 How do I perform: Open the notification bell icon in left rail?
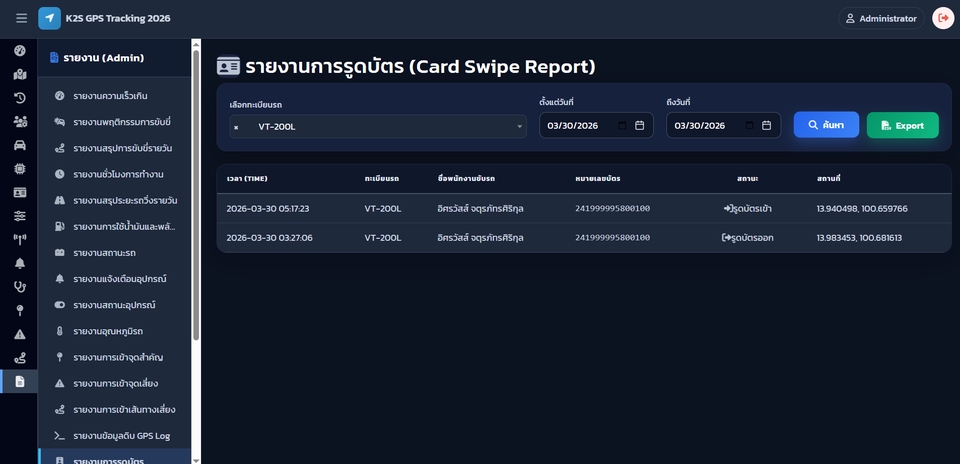(20, 263)
